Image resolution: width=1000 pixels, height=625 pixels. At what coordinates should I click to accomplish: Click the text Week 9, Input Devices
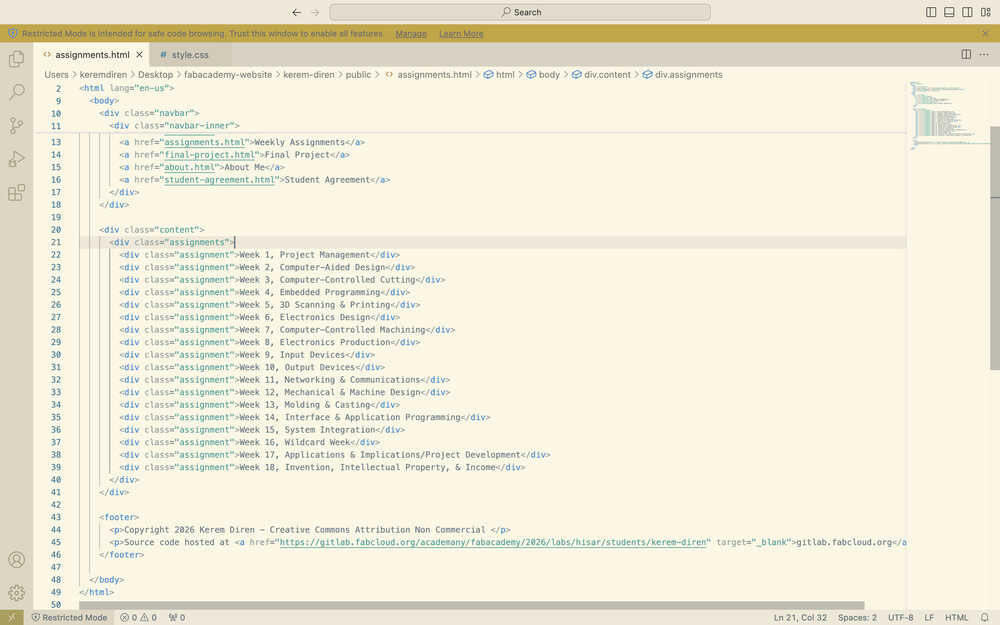(292, 355)
